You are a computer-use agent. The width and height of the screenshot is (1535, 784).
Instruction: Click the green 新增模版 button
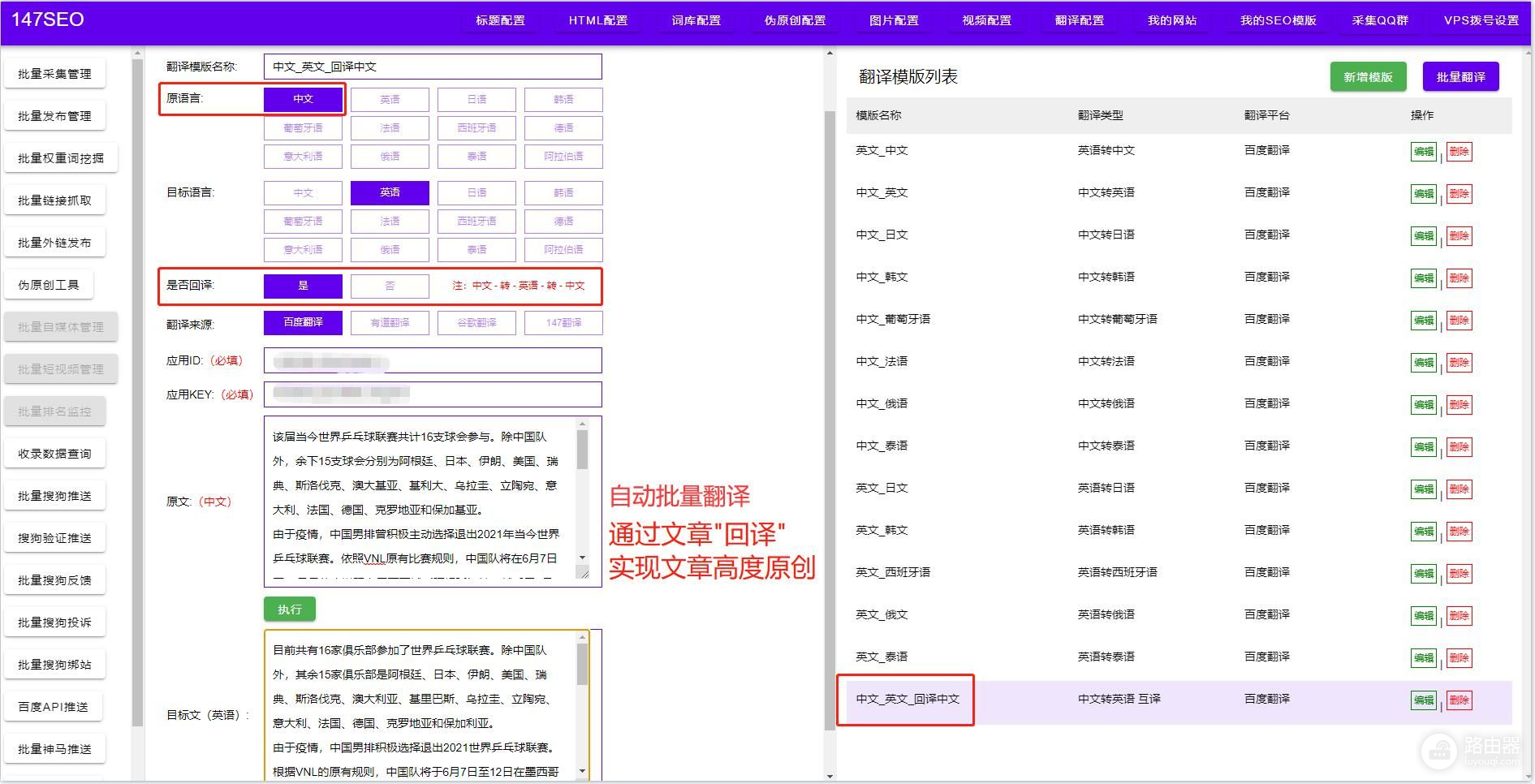(1368, 77)
